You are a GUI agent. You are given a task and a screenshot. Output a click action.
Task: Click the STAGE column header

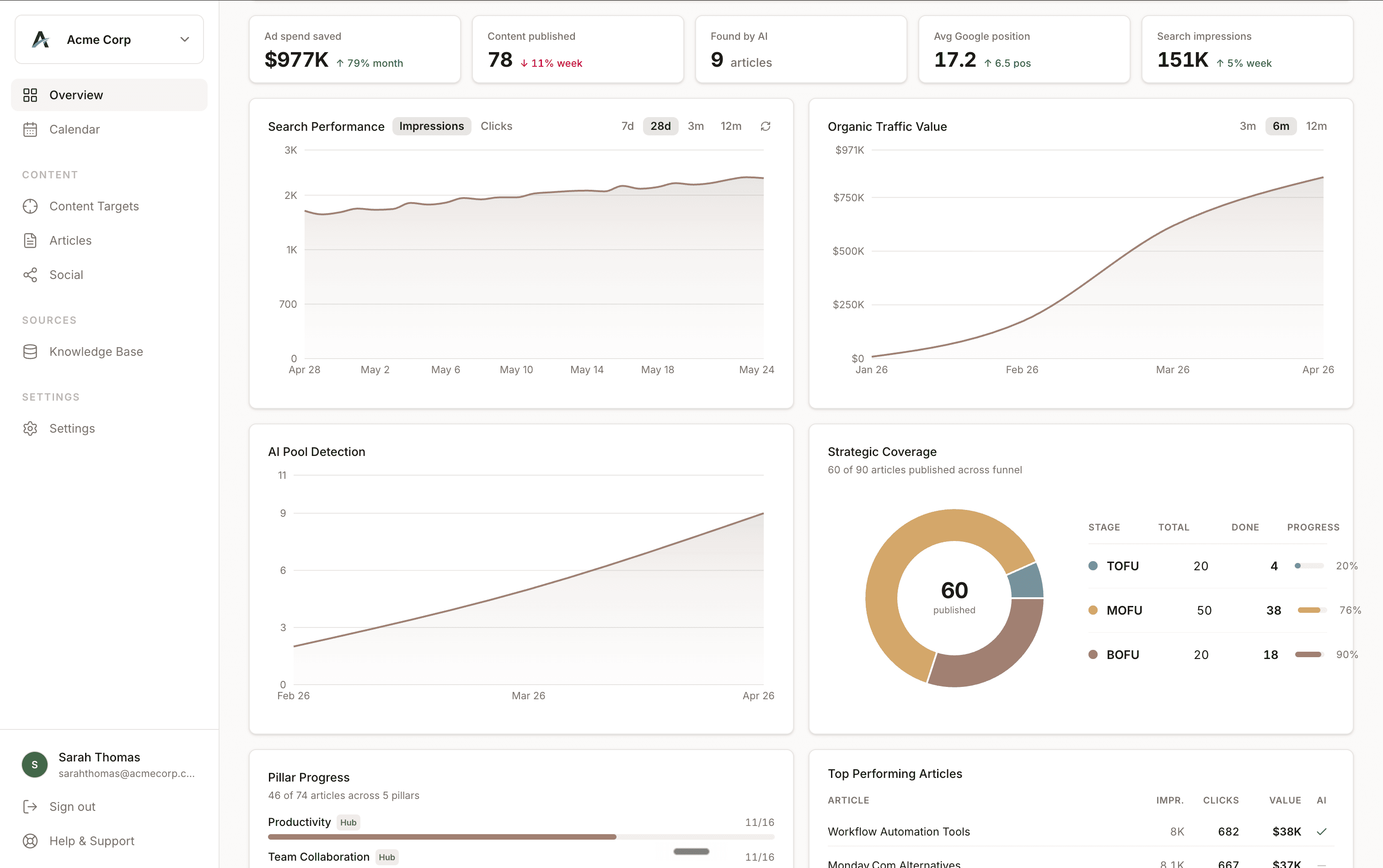(1104, 527)
